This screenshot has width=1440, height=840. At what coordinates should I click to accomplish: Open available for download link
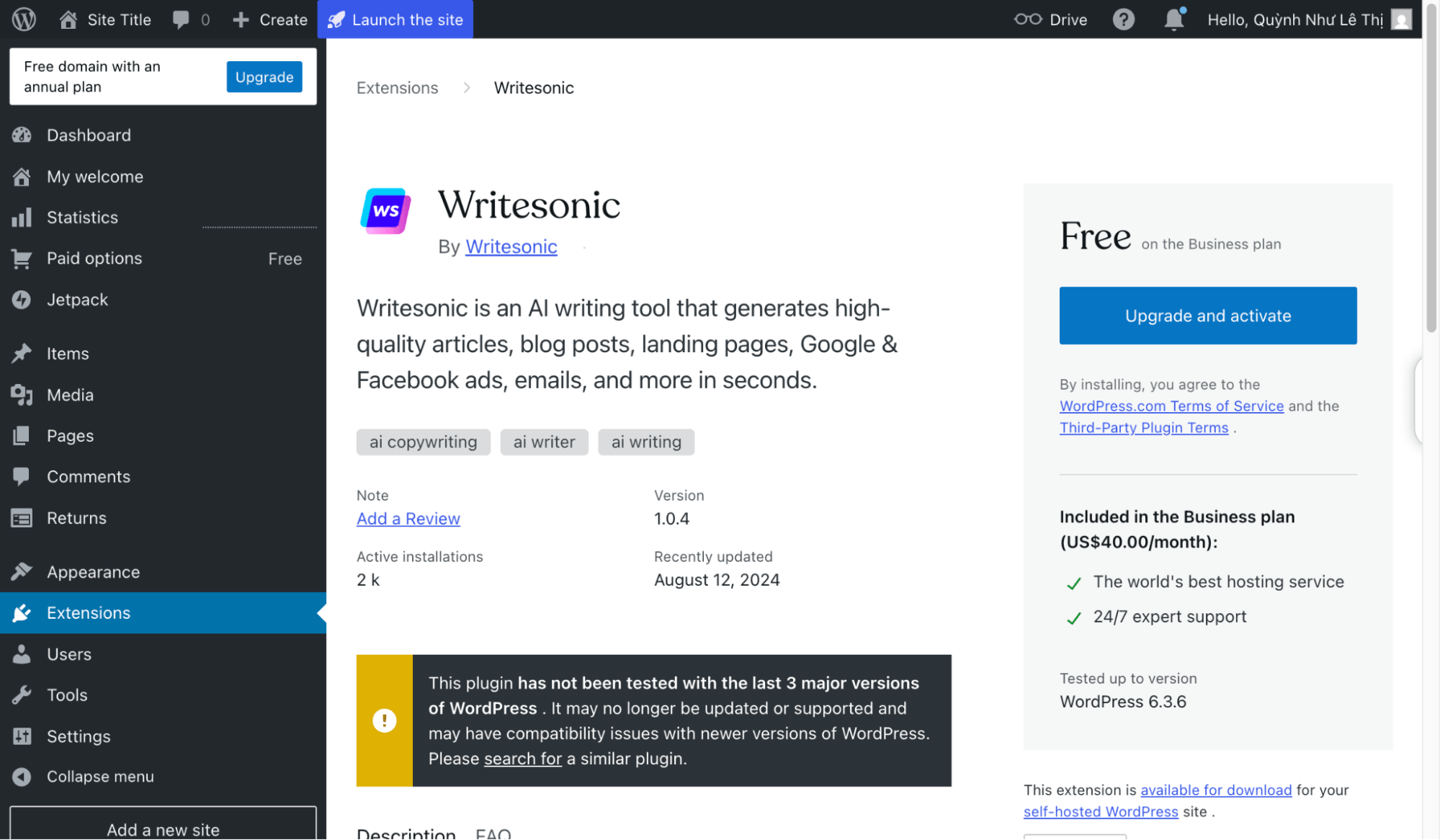click(1216, 790)
